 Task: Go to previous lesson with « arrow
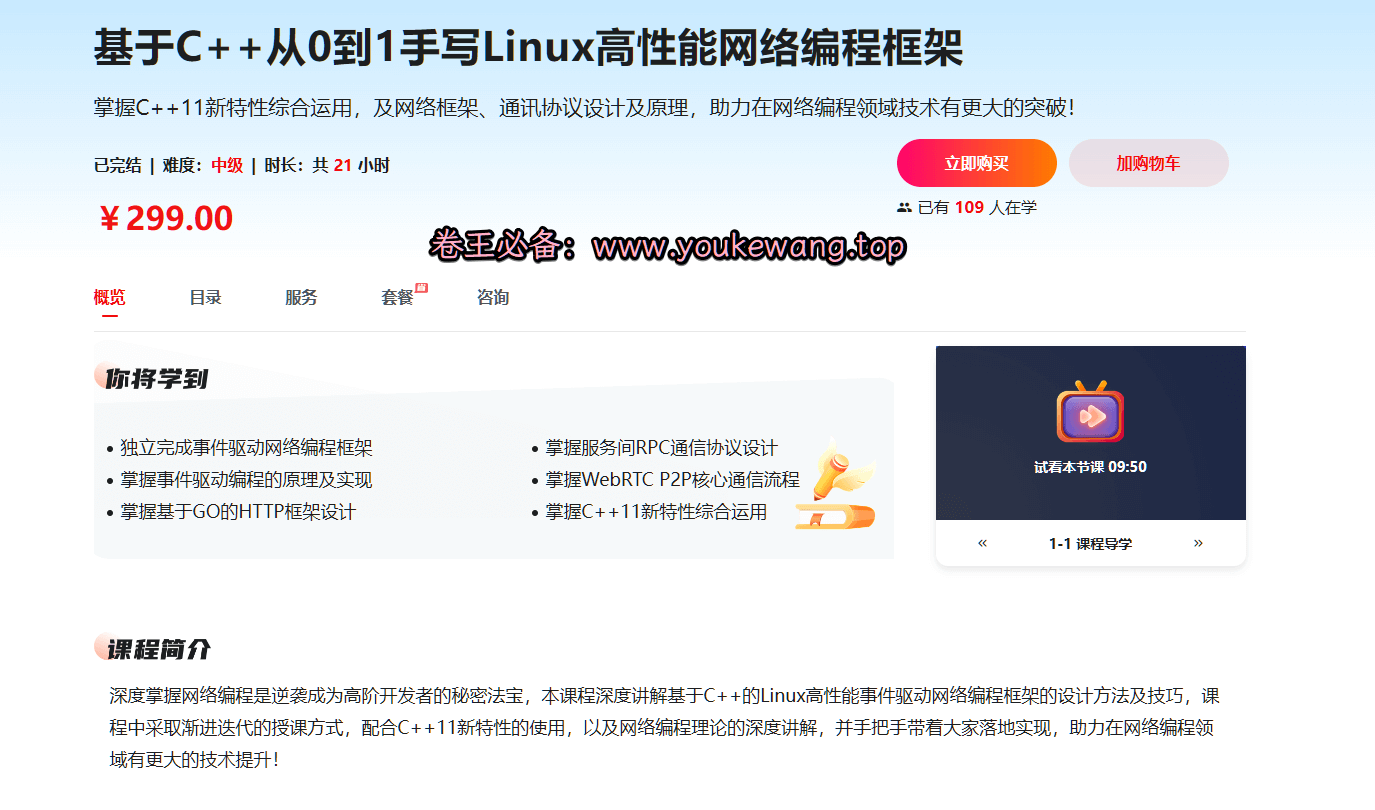(982, 543)
